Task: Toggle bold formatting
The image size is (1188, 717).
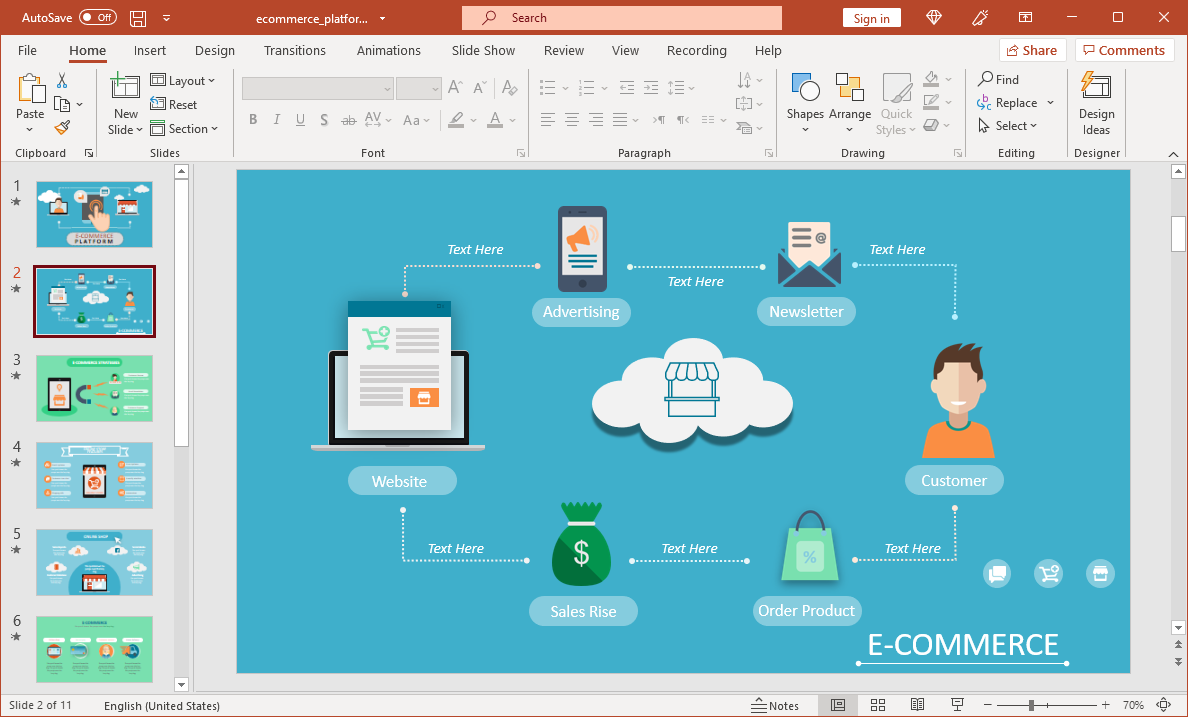Action: tap(253, 119)
